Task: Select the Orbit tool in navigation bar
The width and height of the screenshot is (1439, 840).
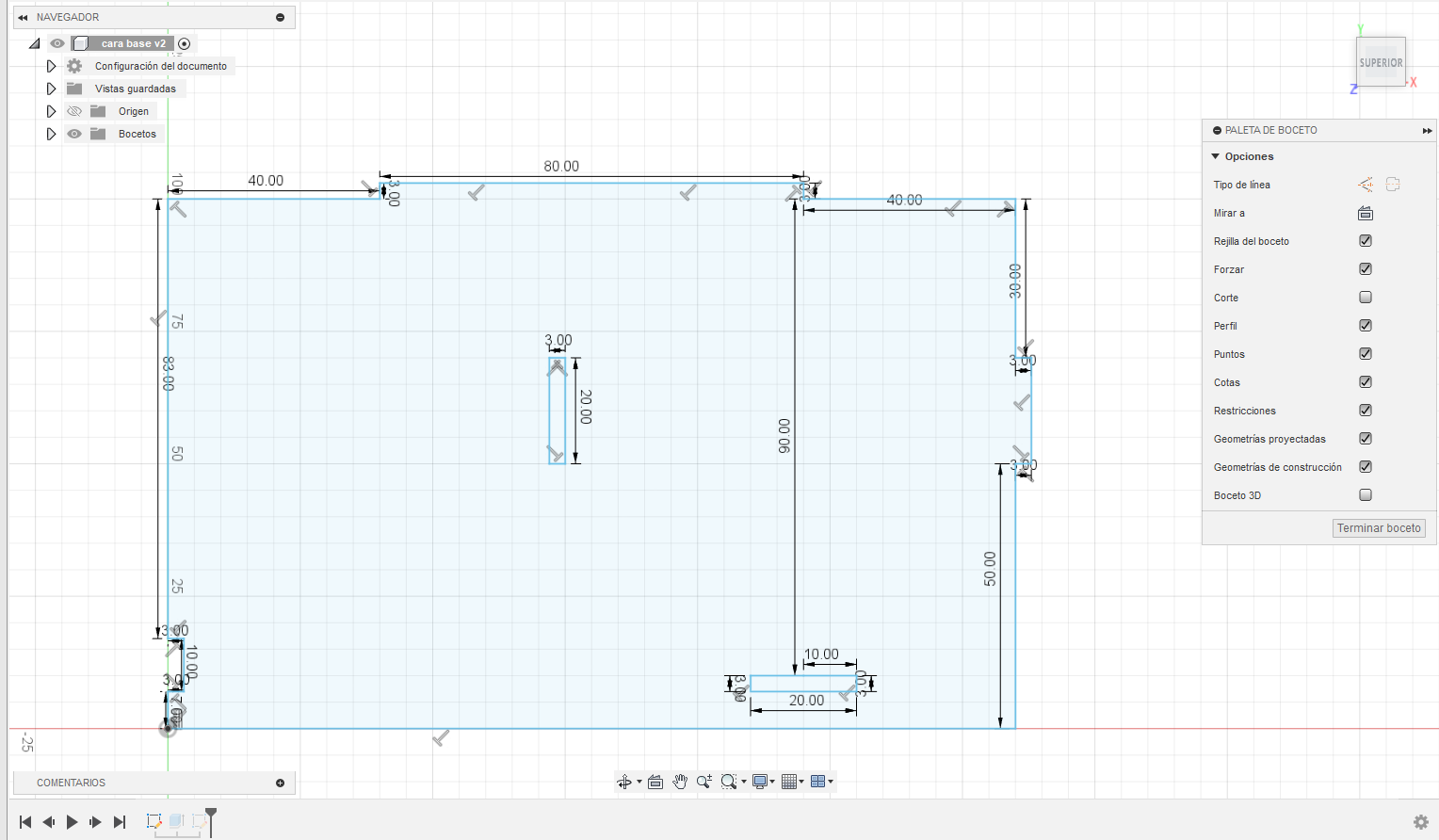Action: click(x=623, y=782)
